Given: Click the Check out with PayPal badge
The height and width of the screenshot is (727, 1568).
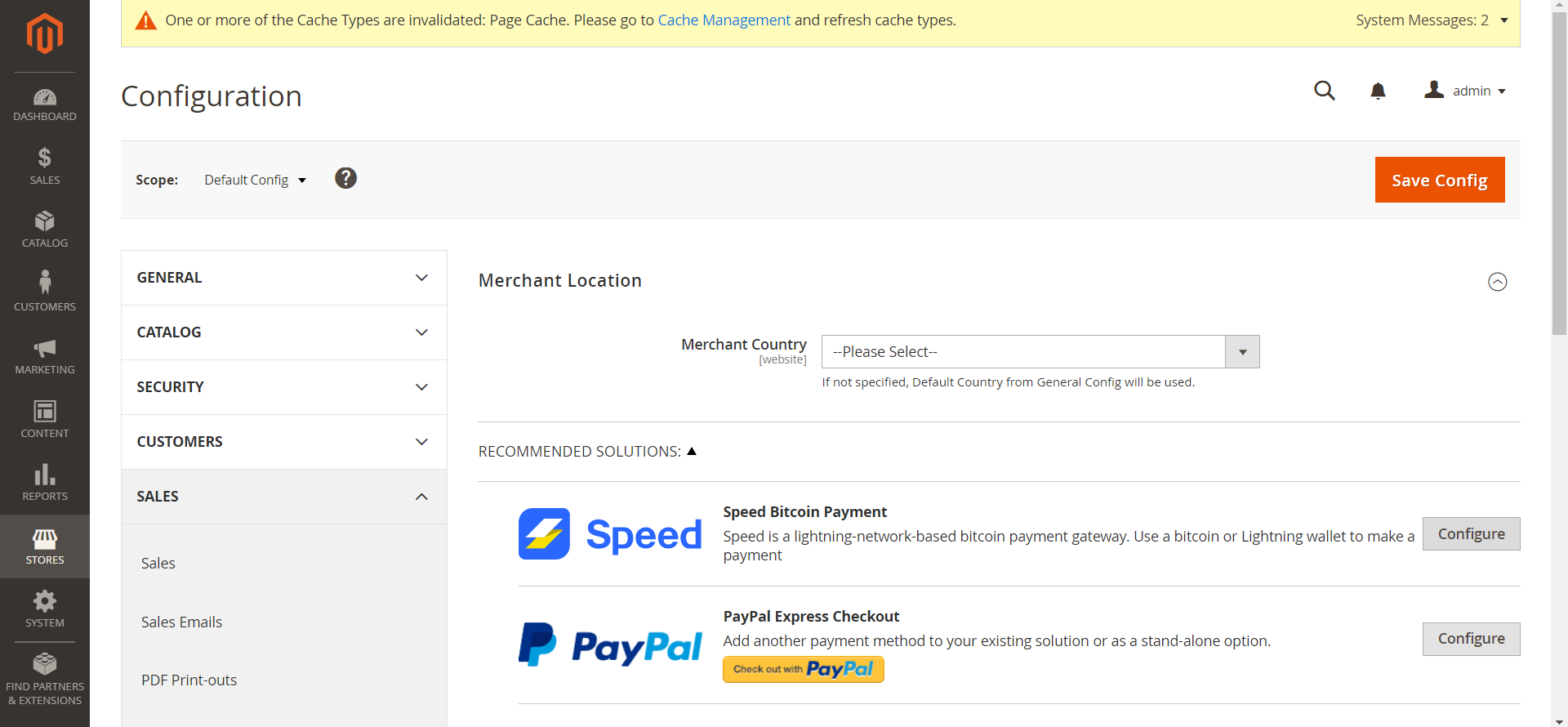Looking at the screenshot, I should click(804, 669).
